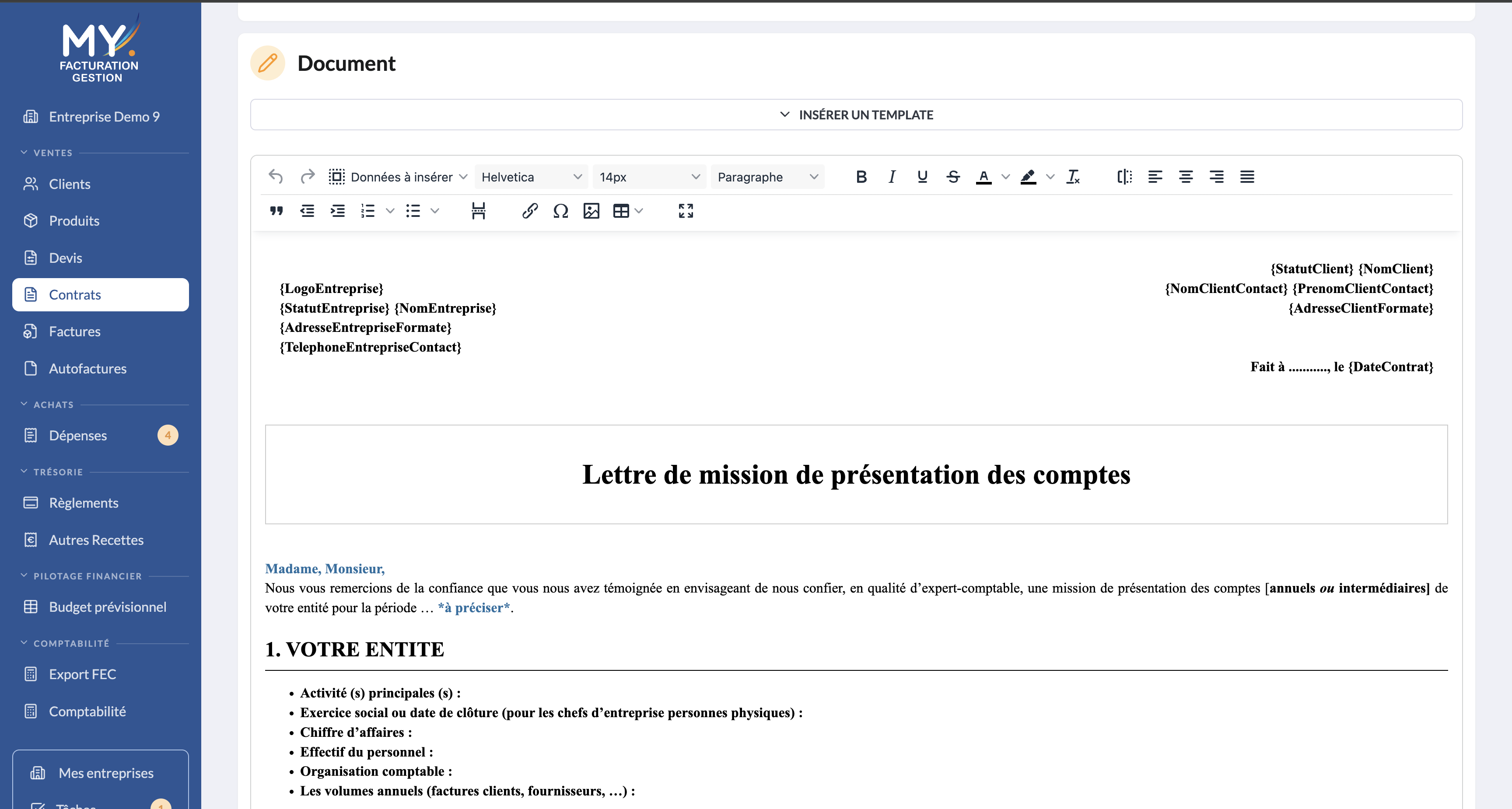Open Comptabilité in the sidebar

click(x=100, y=711)
